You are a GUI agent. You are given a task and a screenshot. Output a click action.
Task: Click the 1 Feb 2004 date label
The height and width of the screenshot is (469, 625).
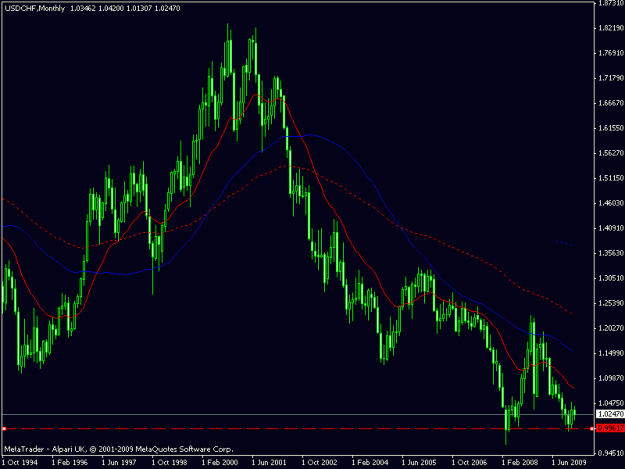[369, 463]
